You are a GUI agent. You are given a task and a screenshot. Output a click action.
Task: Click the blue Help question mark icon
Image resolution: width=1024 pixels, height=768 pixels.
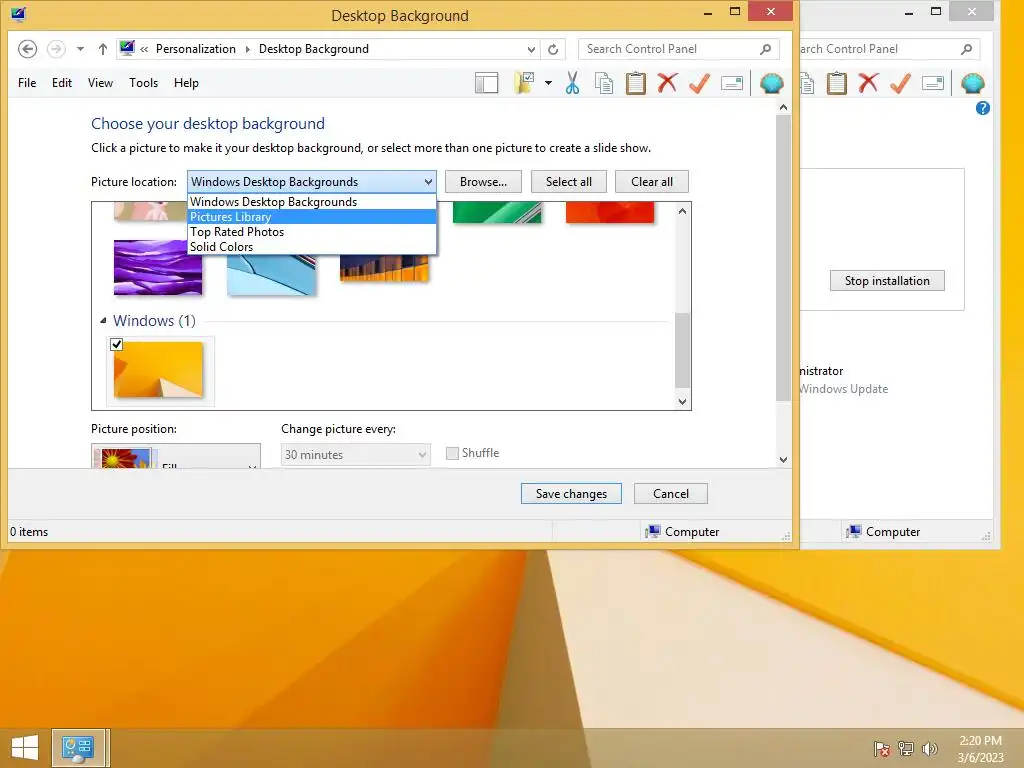point(983,108)
